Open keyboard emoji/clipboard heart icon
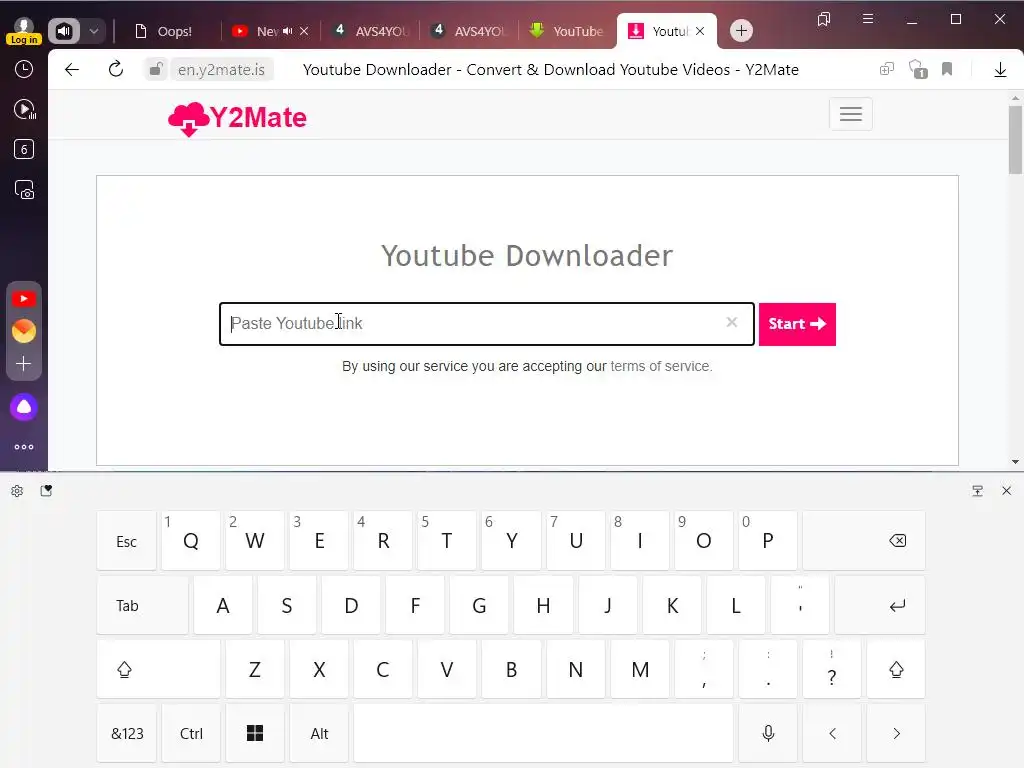The width and height of the screenshot is (1024, 768). (x=46, y=490)
